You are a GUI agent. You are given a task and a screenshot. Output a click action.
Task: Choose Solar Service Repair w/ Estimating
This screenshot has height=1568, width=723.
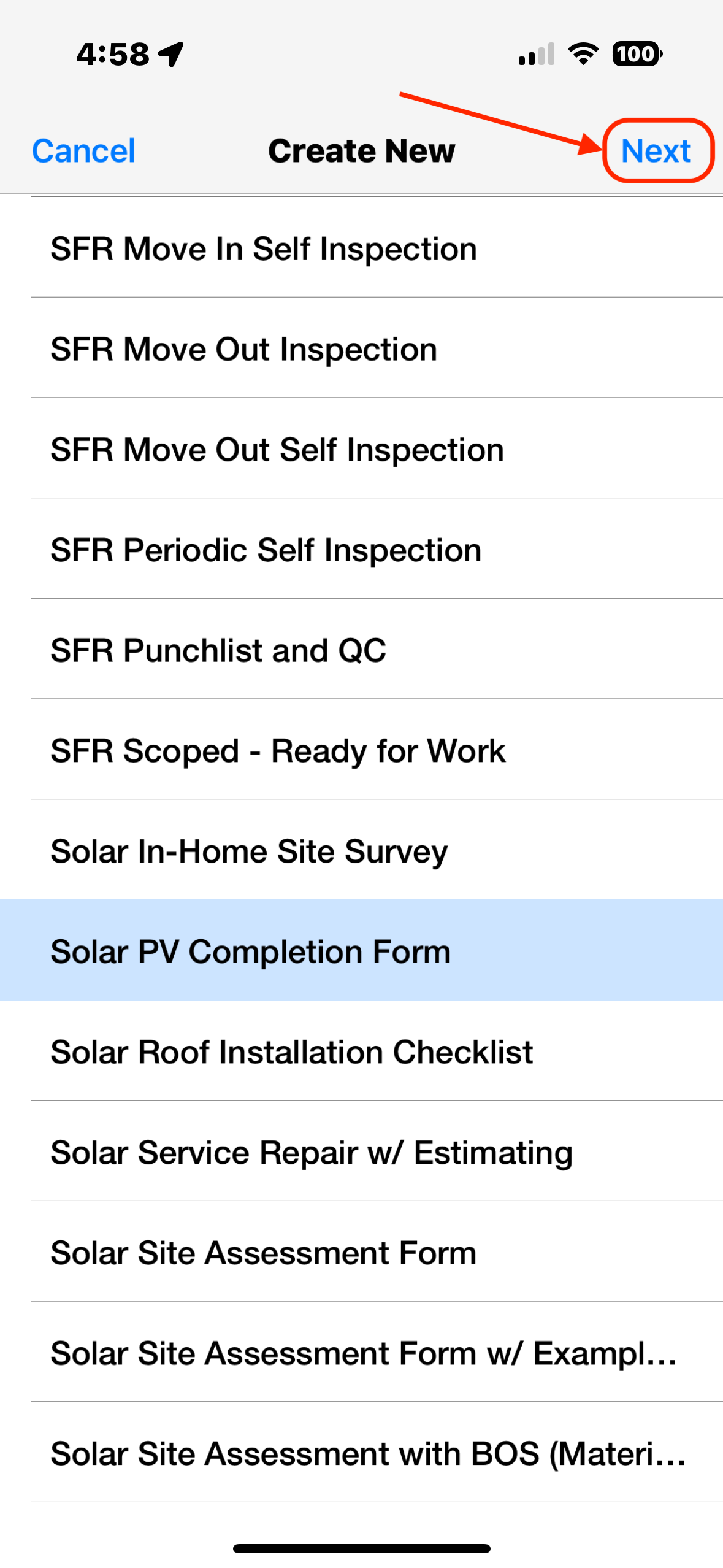point(362,1151)
